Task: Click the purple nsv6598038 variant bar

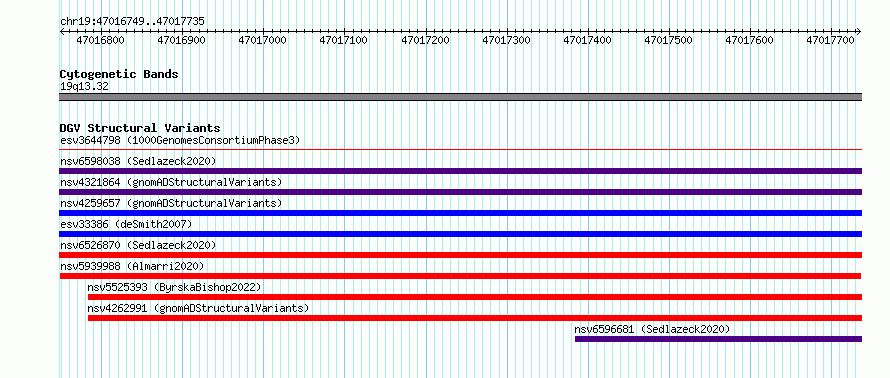Action: click(460, 171)
